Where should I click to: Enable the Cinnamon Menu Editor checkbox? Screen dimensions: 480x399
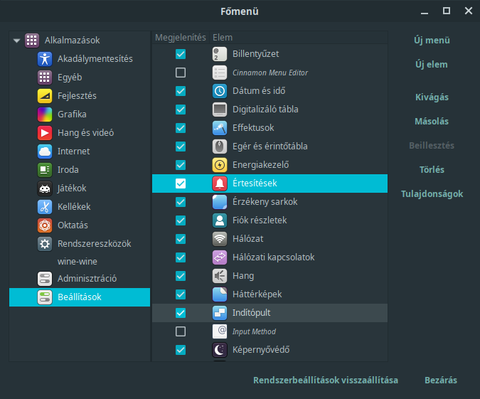[181, 72]
